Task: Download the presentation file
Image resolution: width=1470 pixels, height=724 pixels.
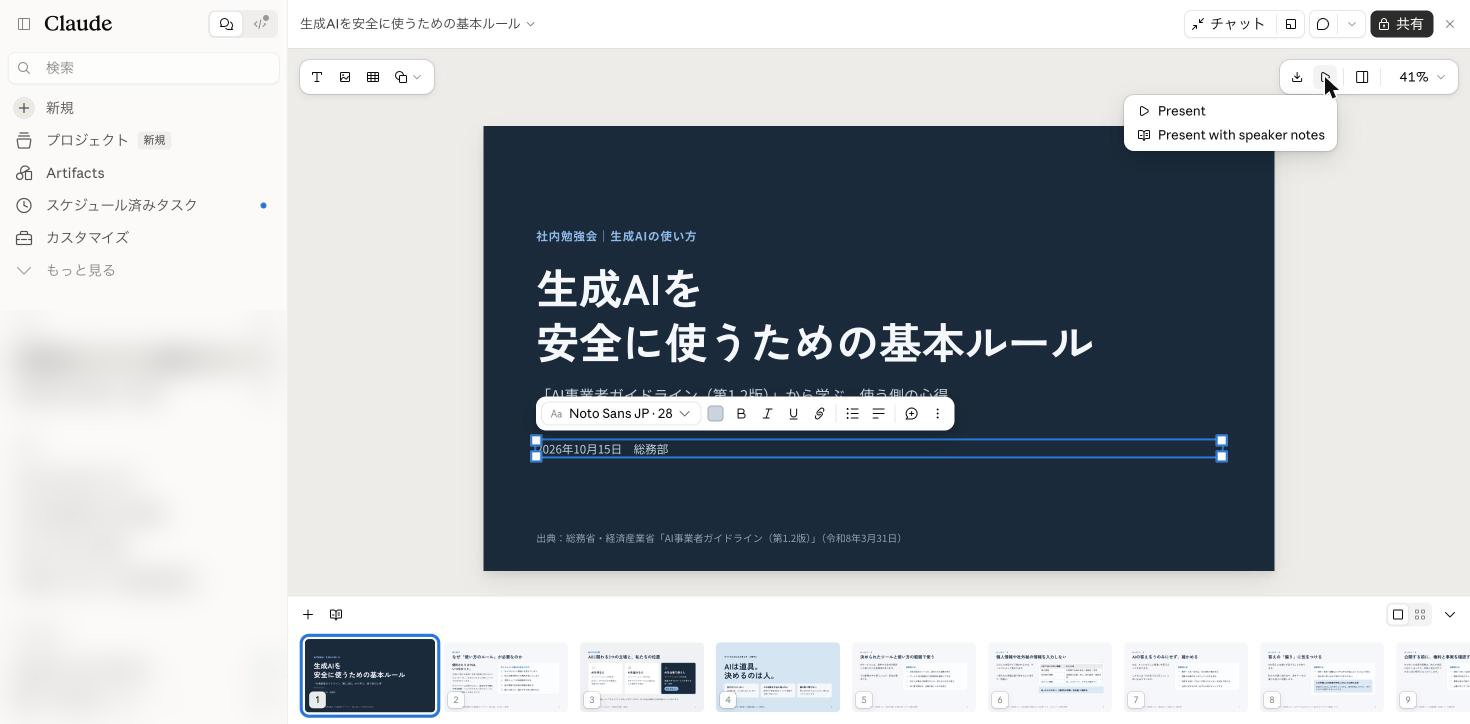Action: point(1297,77)
